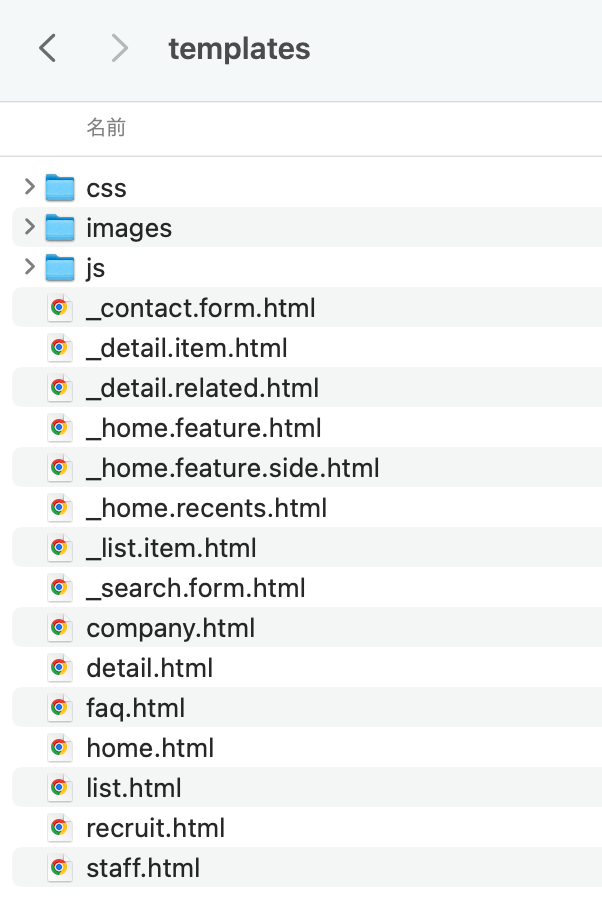Click the templates window title
602x919 pixels.
239,48
